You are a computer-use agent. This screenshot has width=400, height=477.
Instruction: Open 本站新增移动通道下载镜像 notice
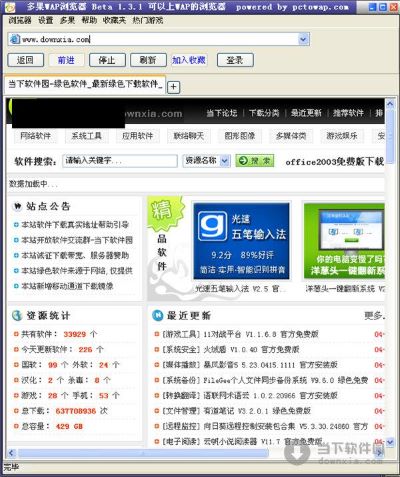pos(67,286)
